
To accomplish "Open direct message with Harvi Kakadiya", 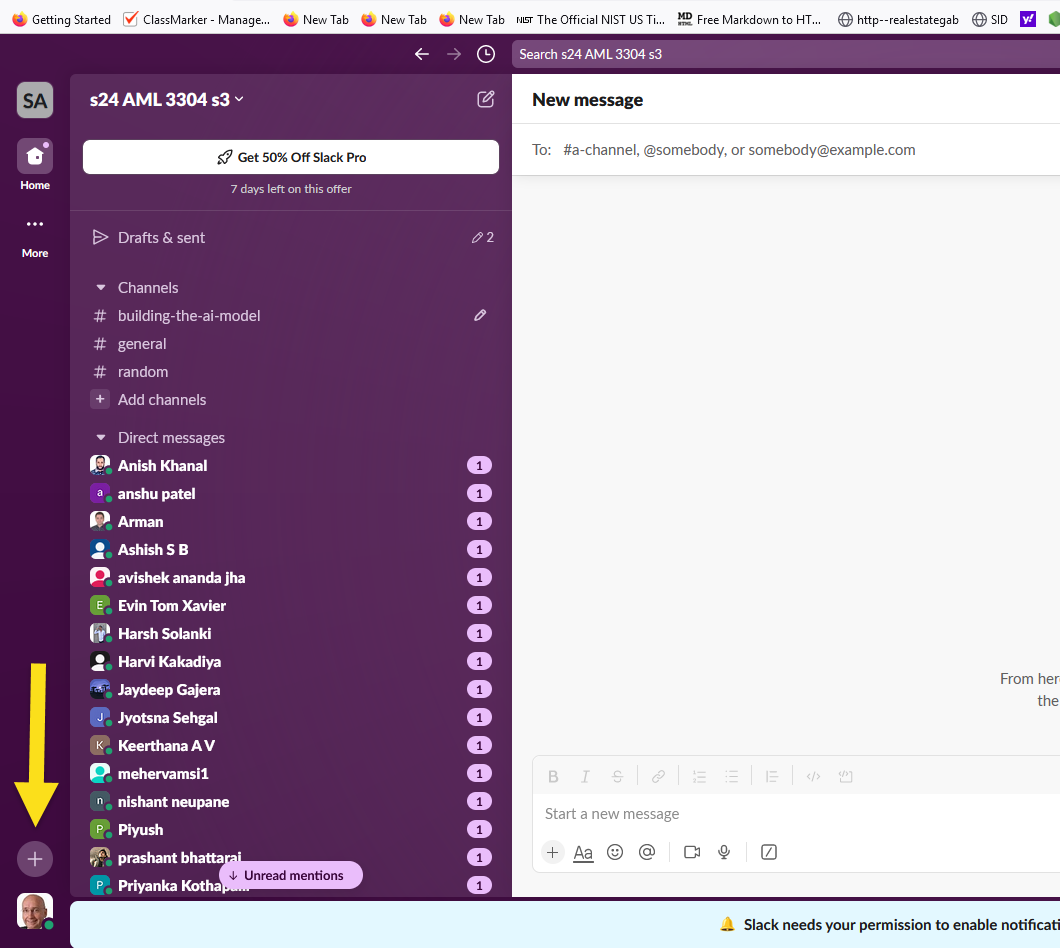I will click(291, 661).
